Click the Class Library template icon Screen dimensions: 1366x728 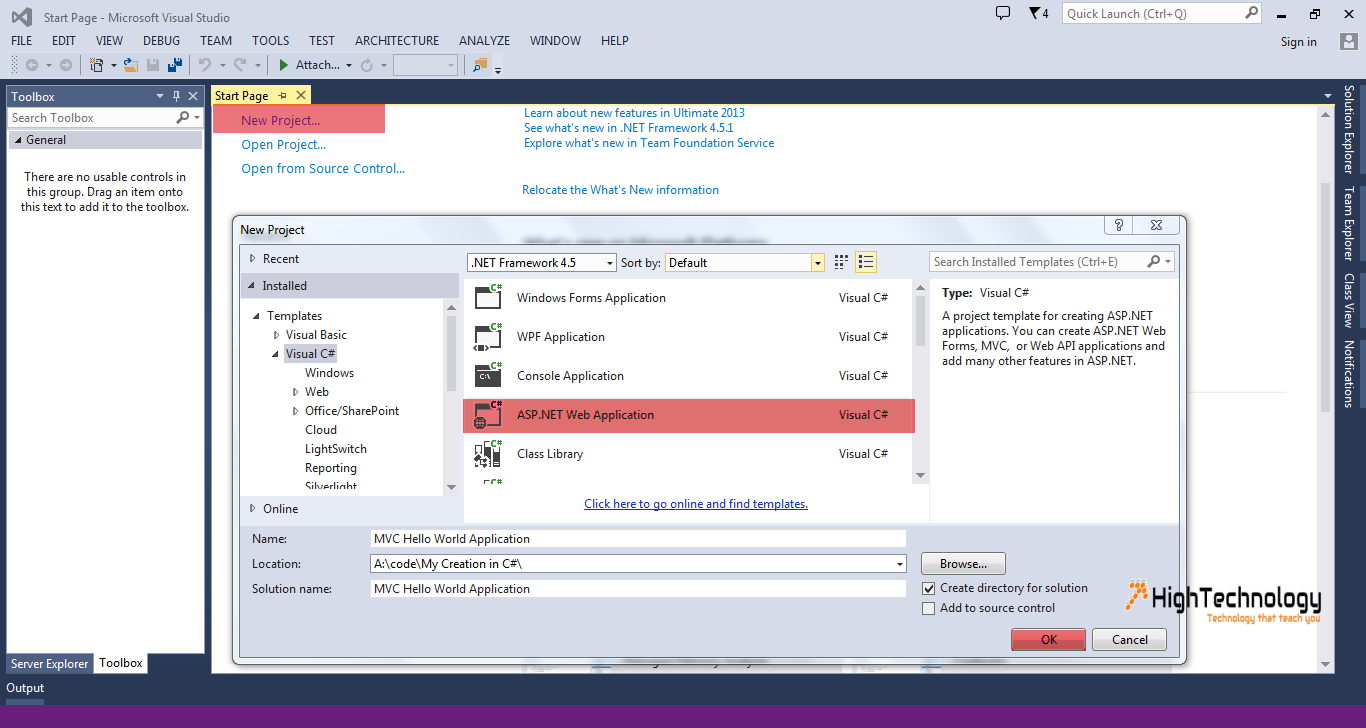[489, 453]
